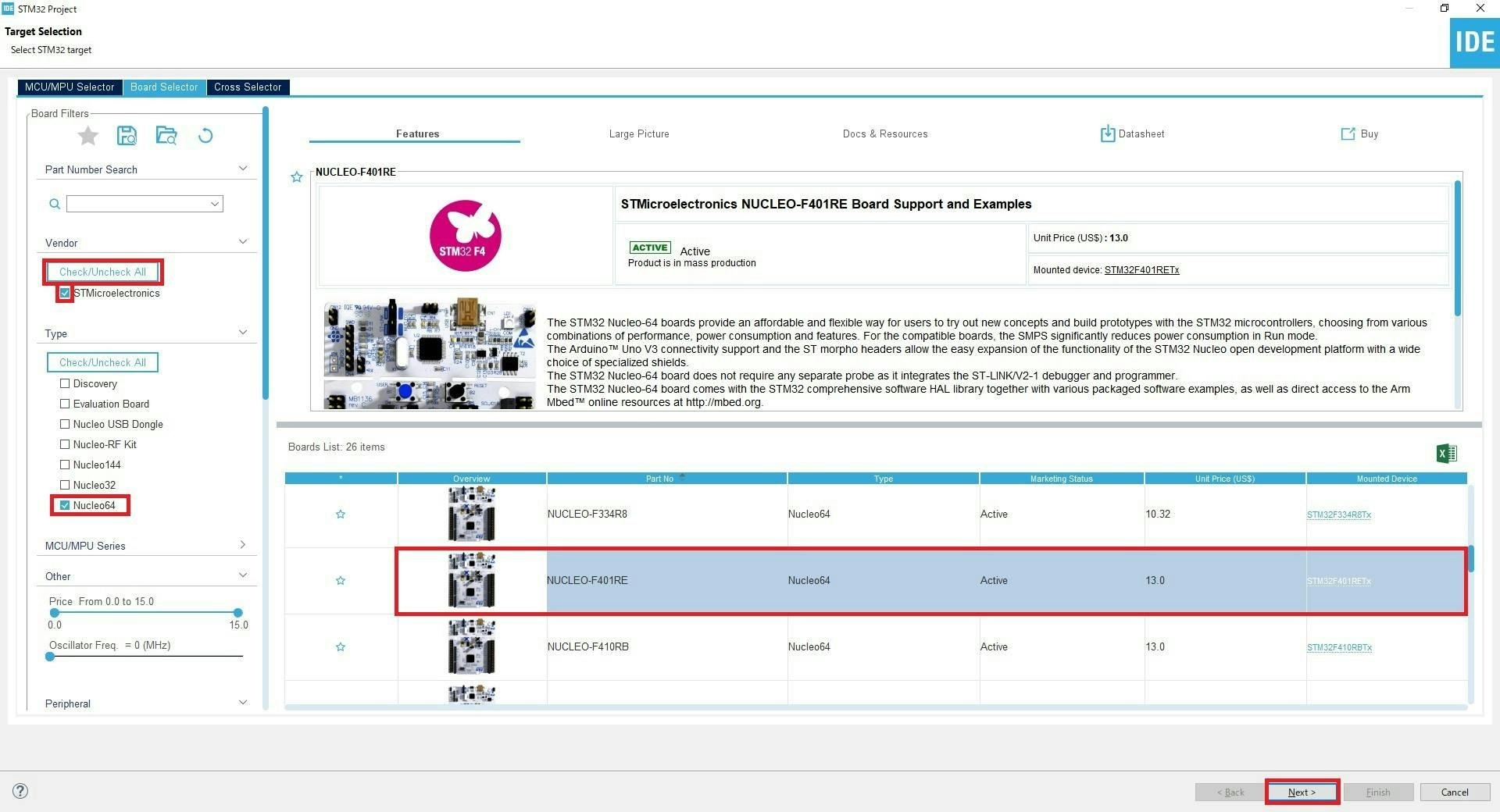Screen dimensions: 1500x812
Task: Collapse the Type filter section
Action: pyautogui.click(x=243, y=333)
